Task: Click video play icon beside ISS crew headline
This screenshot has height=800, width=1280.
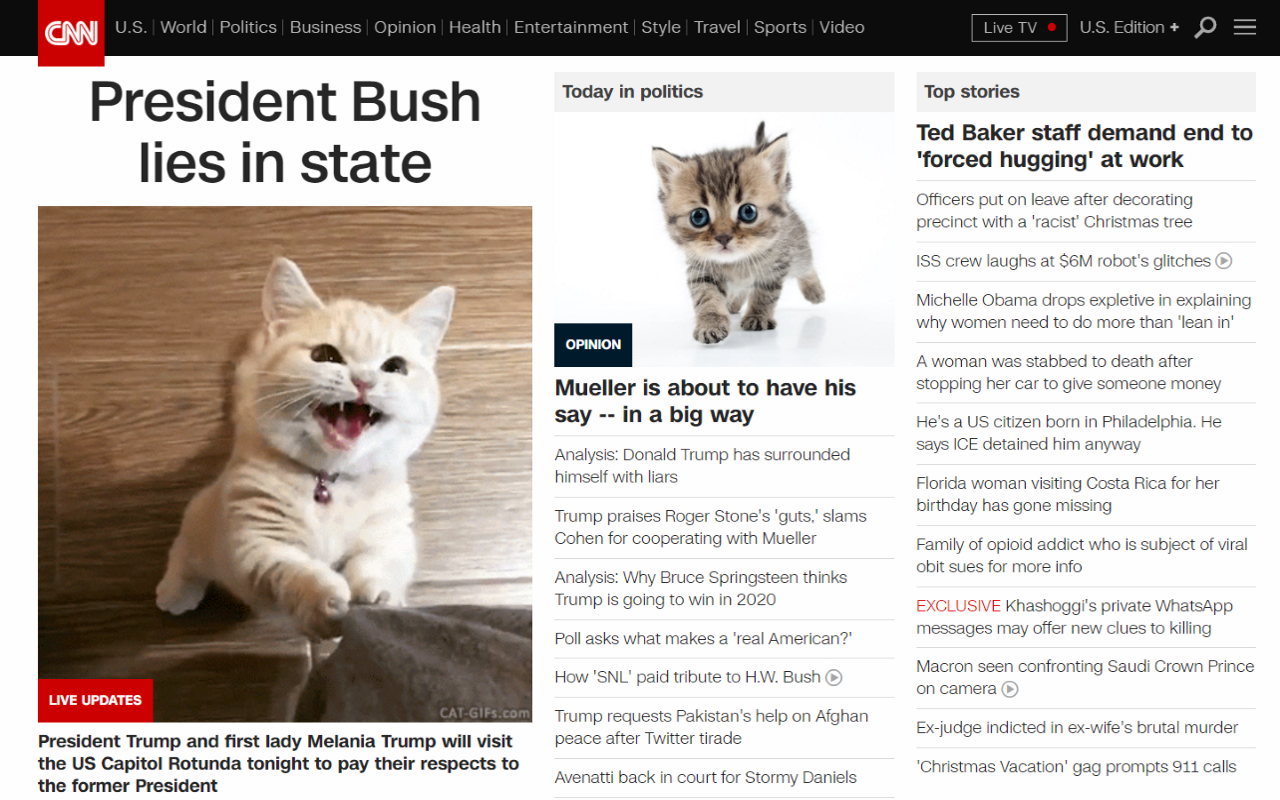Action: point(1223,261)
